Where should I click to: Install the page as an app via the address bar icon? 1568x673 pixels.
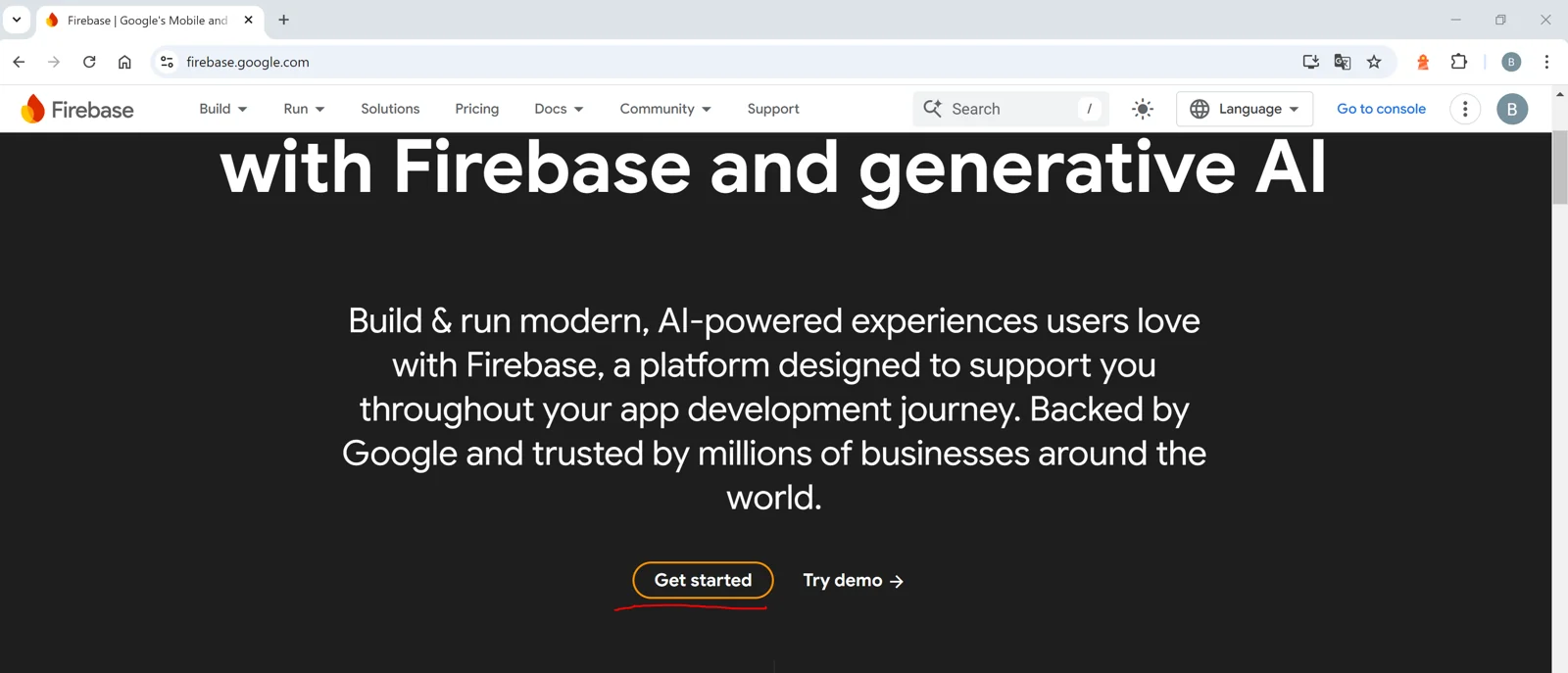tap(1310, 62)
